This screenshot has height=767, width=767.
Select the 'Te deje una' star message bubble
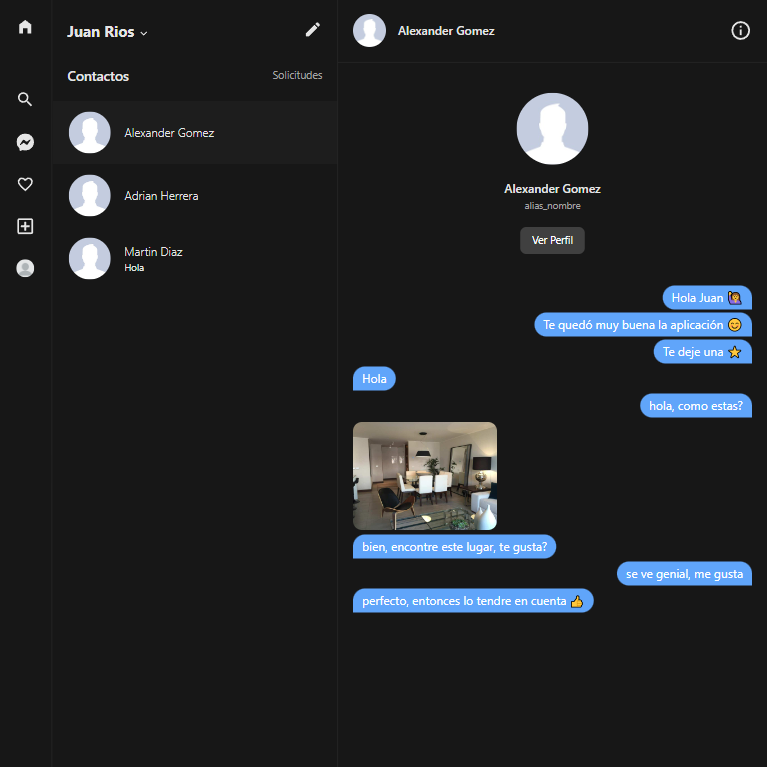[702, 352]
